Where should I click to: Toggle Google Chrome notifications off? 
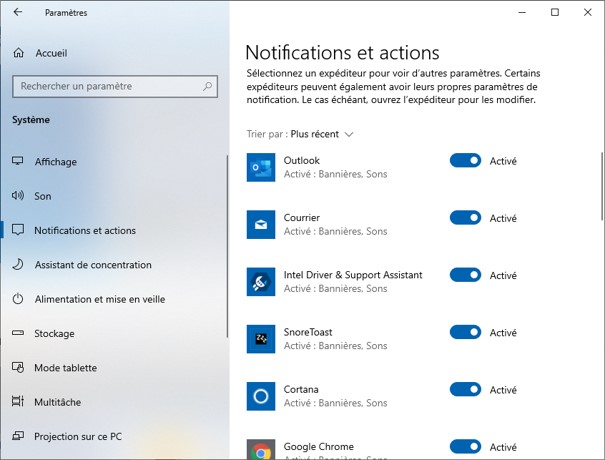click(x=465, y=446)
